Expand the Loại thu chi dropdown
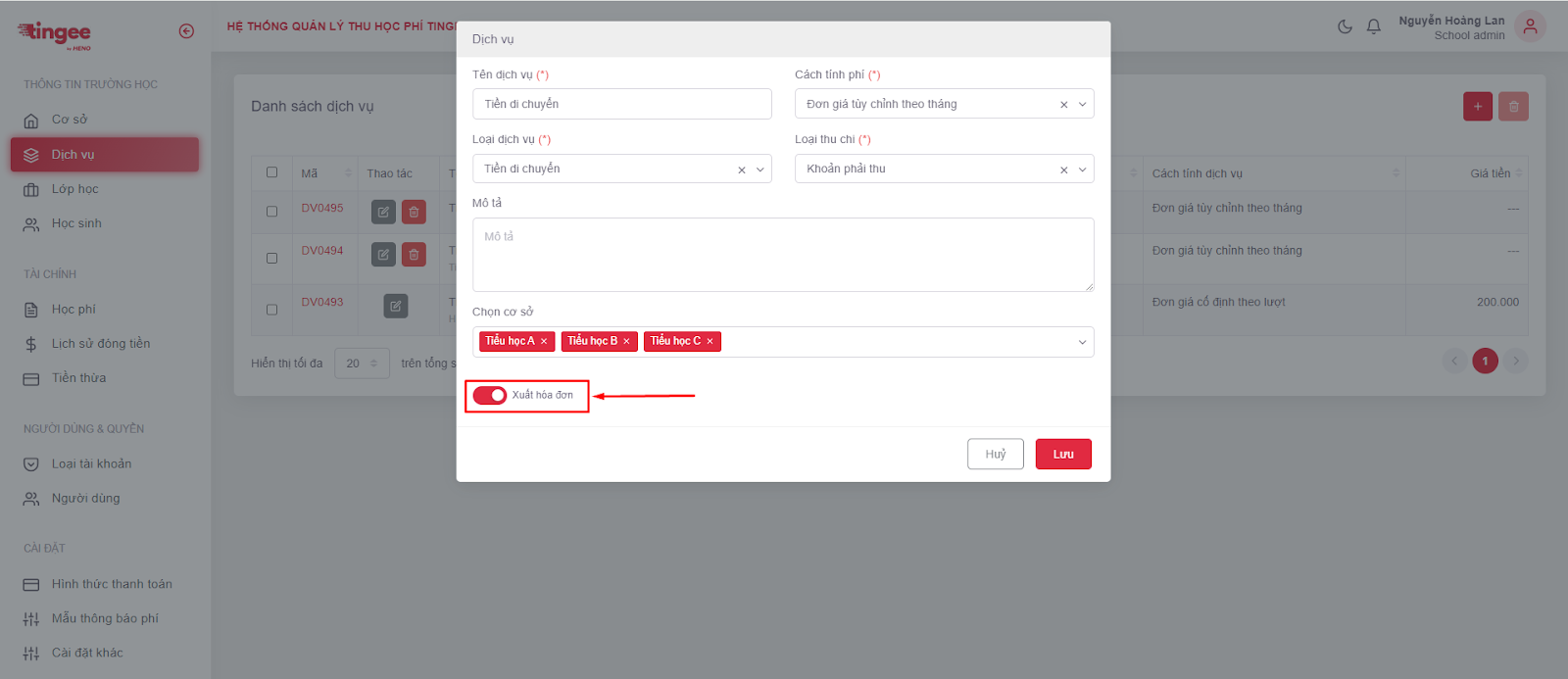 point(1082,170)
